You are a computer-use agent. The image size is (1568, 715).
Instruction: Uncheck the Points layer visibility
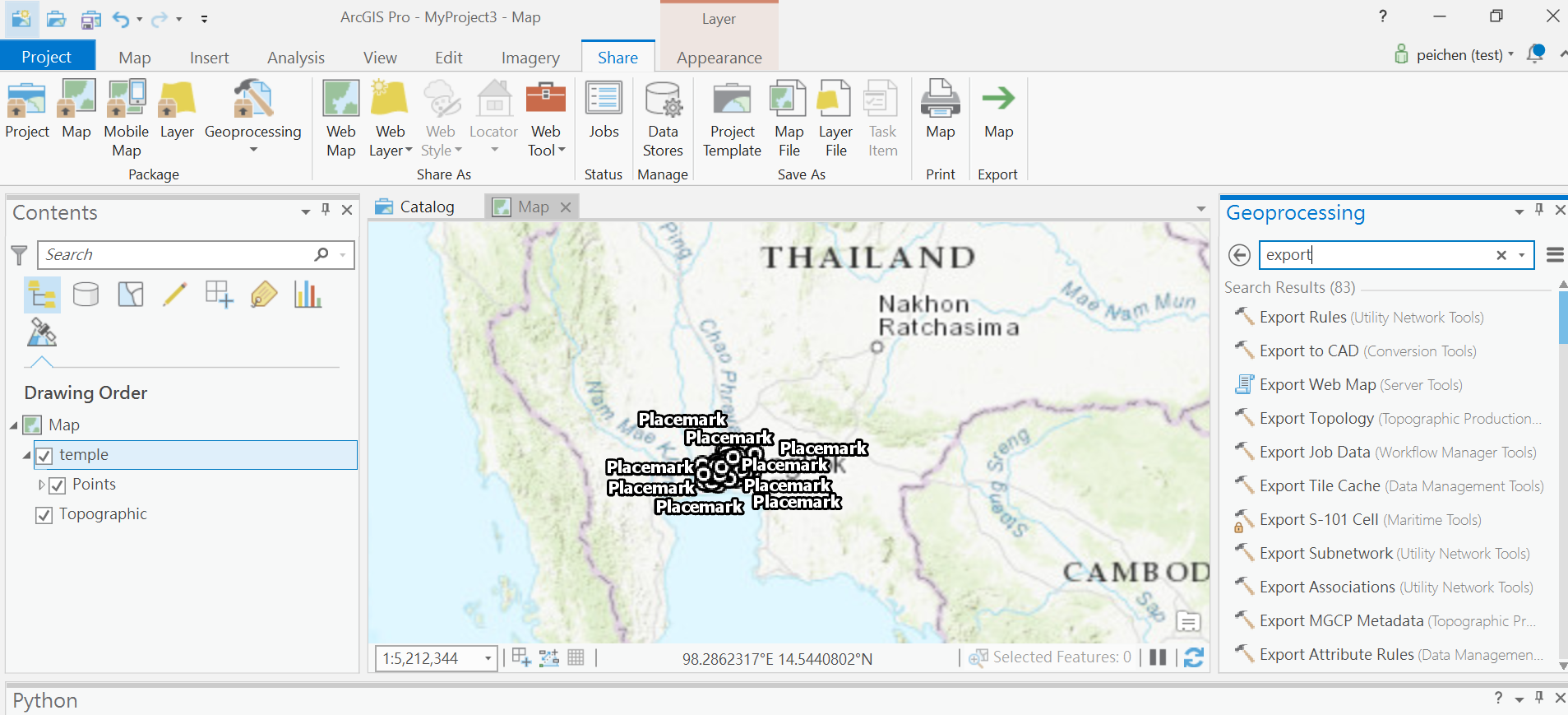tap(57, 485)
